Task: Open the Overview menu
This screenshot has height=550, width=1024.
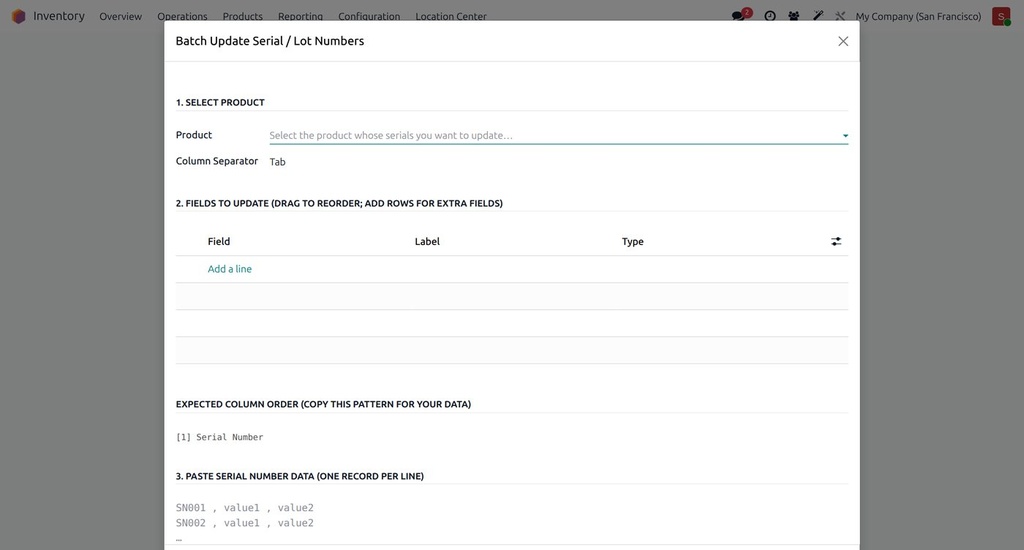Action: [120, 16]
